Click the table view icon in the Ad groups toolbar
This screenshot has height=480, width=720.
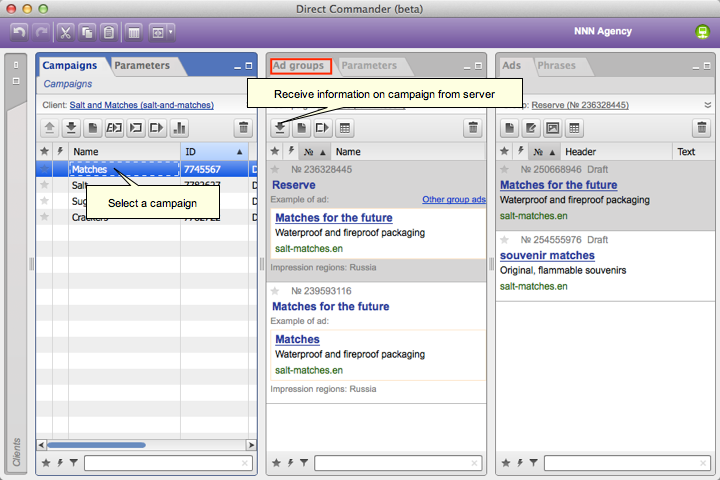(x=344, y=128)
